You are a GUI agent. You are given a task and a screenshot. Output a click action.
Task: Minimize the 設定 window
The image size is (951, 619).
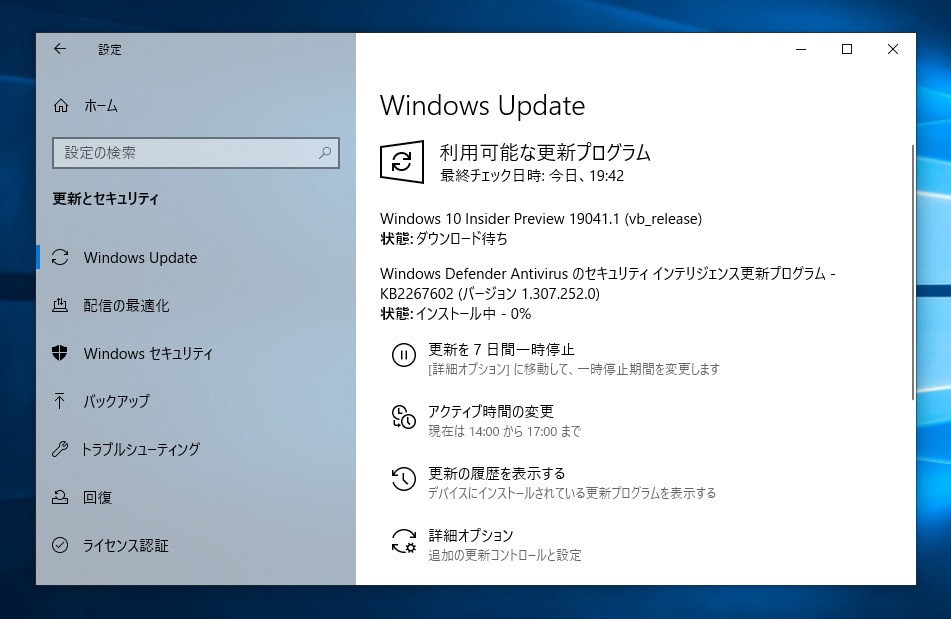pos(801,49)
